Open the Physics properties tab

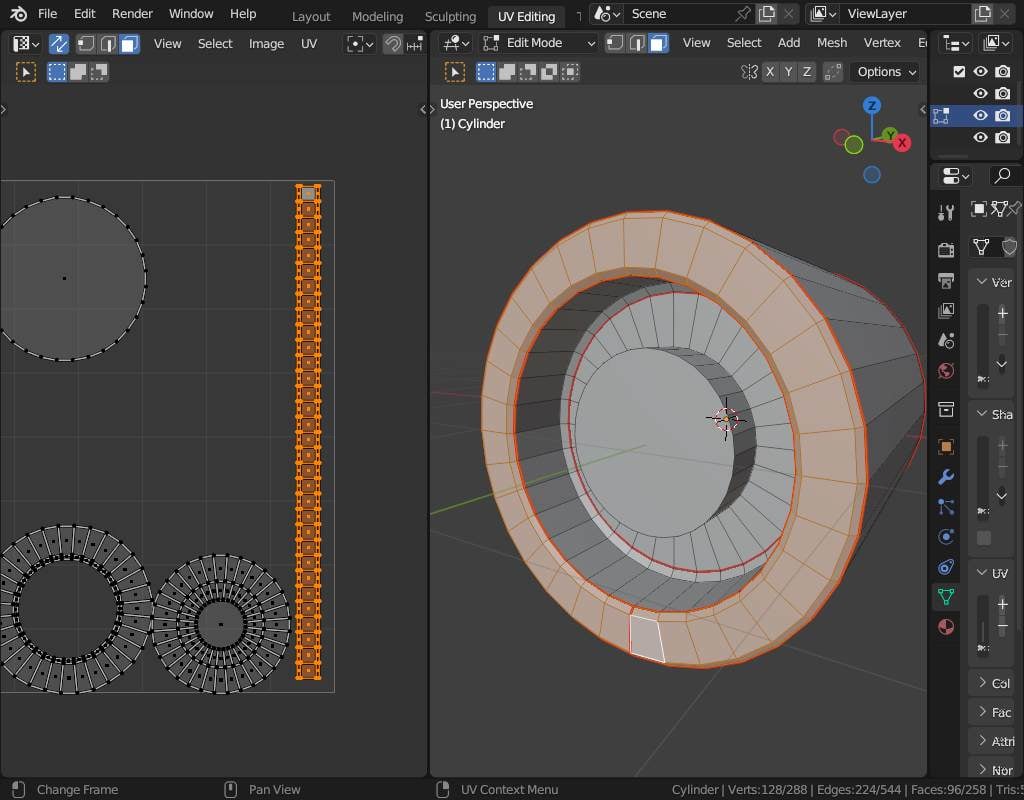(x=945, y=537)
